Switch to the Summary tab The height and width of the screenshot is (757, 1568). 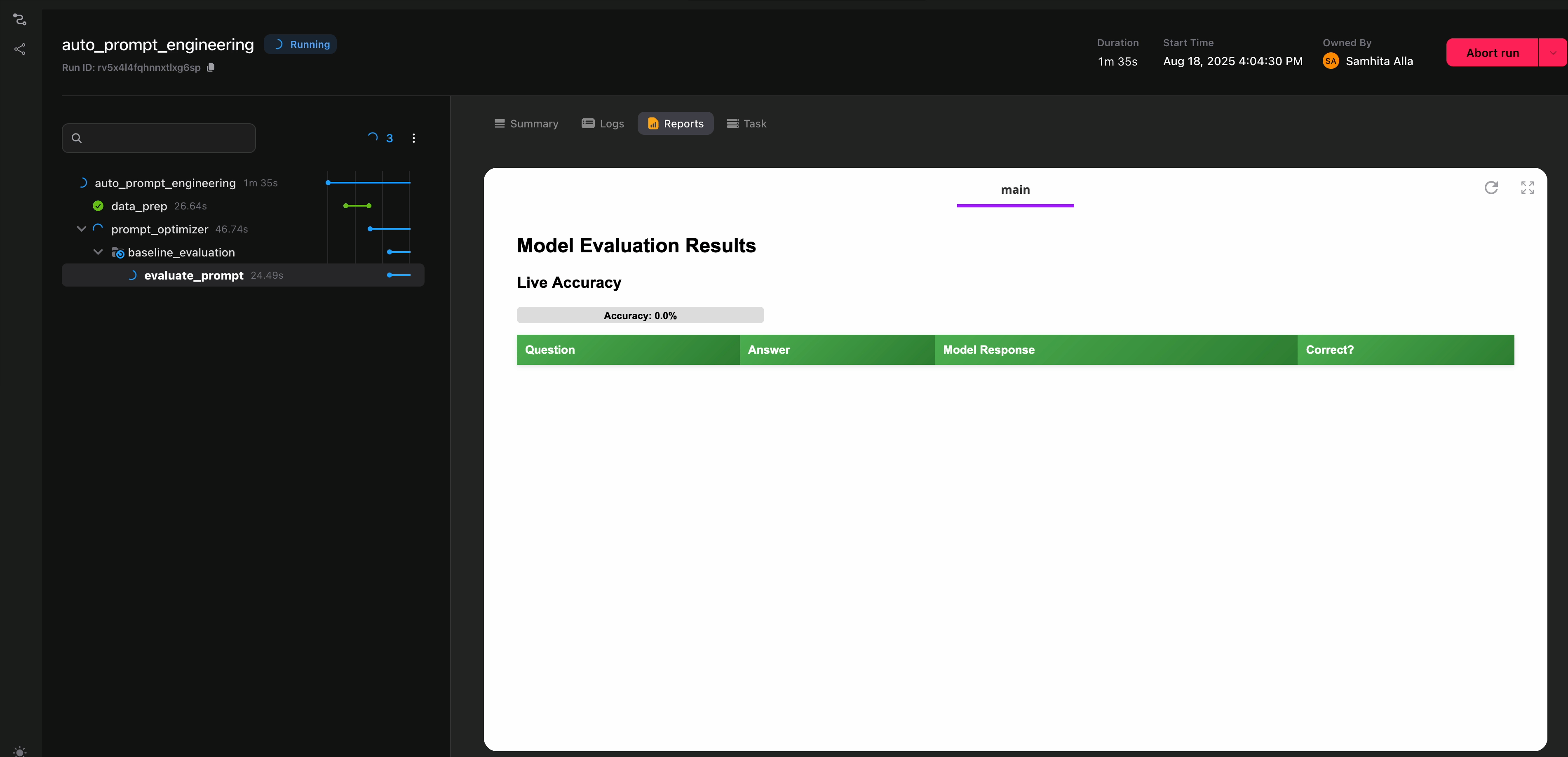point(526,123)
